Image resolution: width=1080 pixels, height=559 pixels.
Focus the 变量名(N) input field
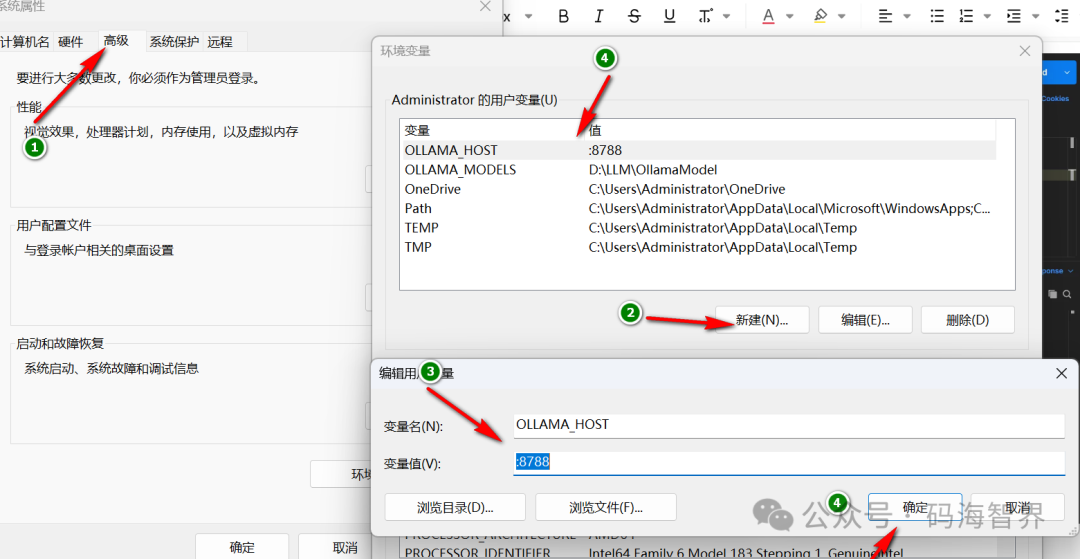[x=789, y=425]
